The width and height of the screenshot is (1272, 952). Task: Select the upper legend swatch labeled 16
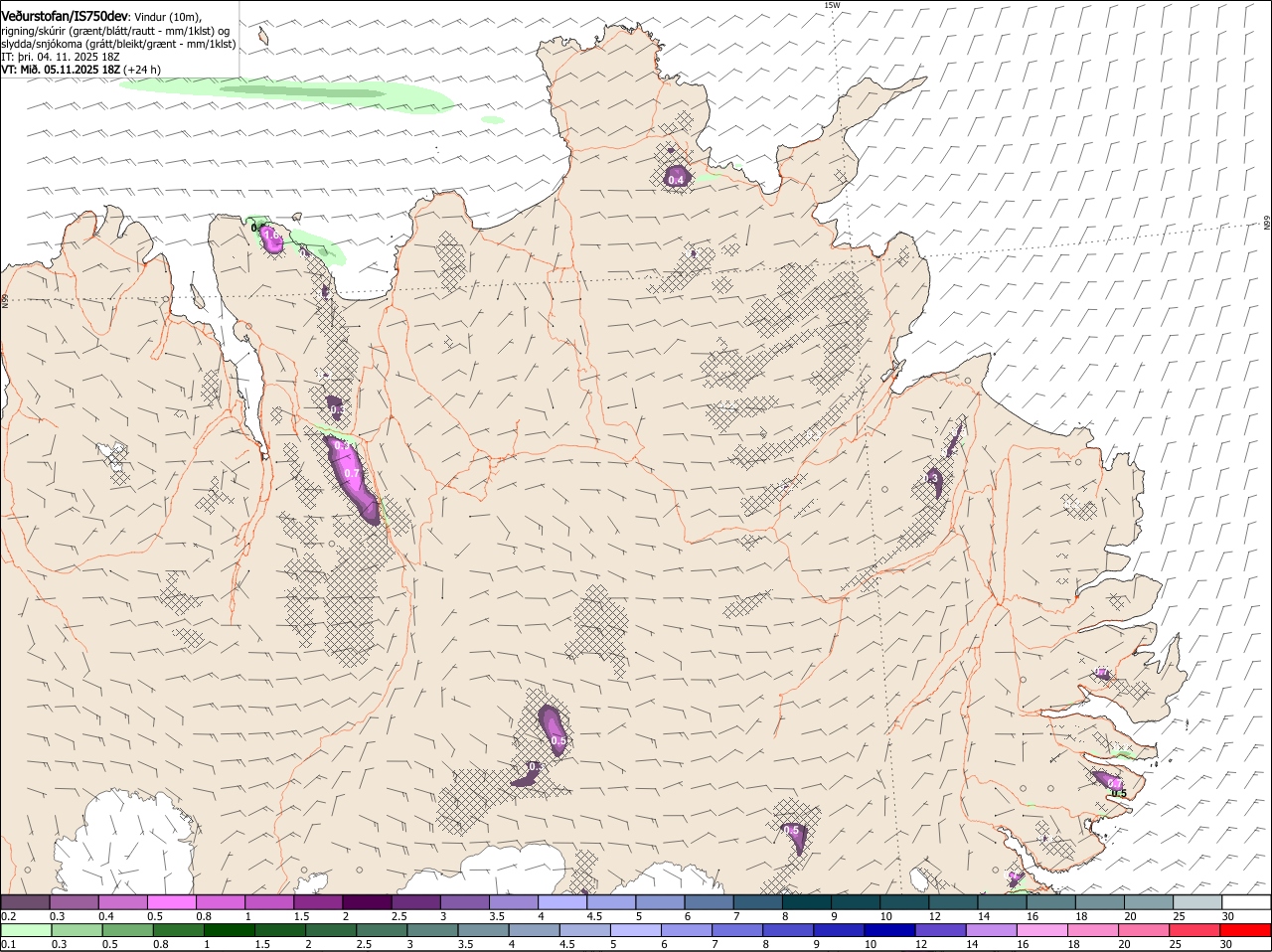pyautogui.click(x=1050, y=901)
